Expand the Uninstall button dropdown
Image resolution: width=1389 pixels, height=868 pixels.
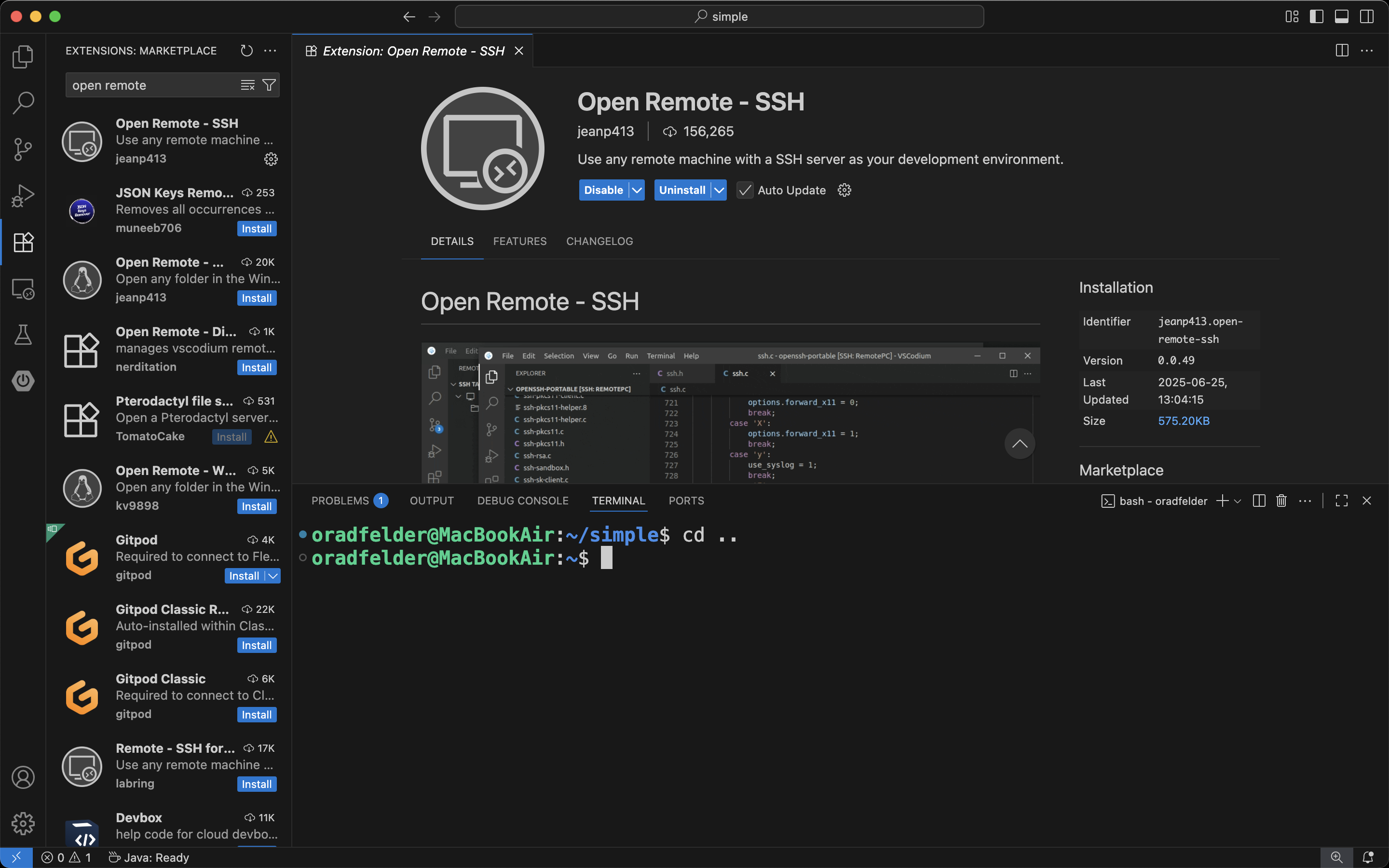tap(719, 190)
